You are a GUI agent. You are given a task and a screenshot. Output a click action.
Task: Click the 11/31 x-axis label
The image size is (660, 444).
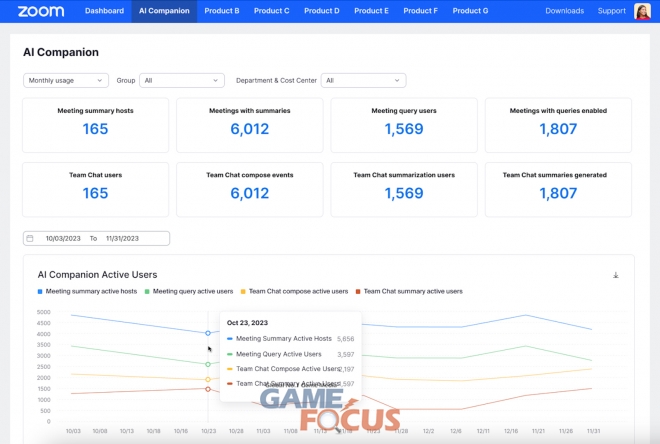(593, 431)
